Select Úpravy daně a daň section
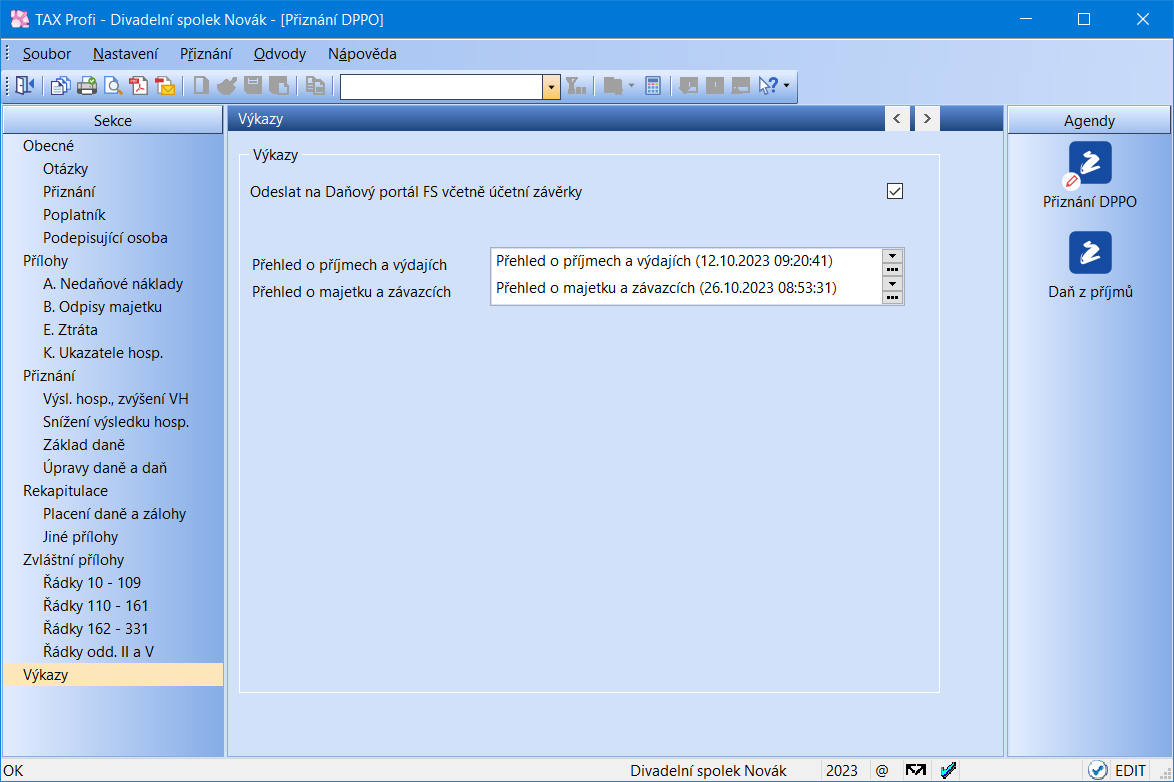 click(105, 468)
